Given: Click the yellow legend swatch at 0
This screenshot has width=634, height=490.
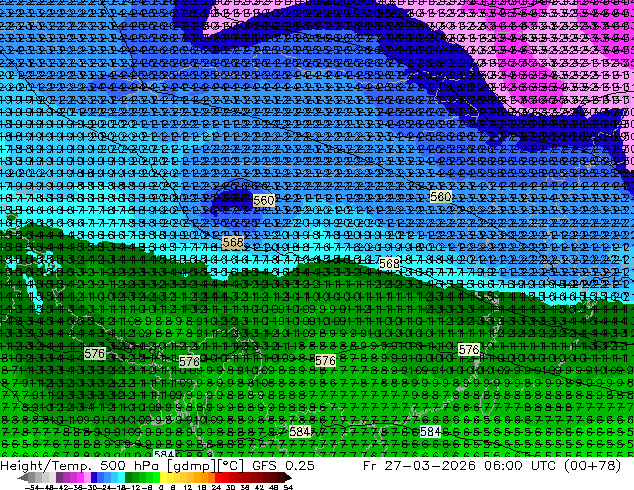Looking at the screenshot, I should [x=163, y=477].
